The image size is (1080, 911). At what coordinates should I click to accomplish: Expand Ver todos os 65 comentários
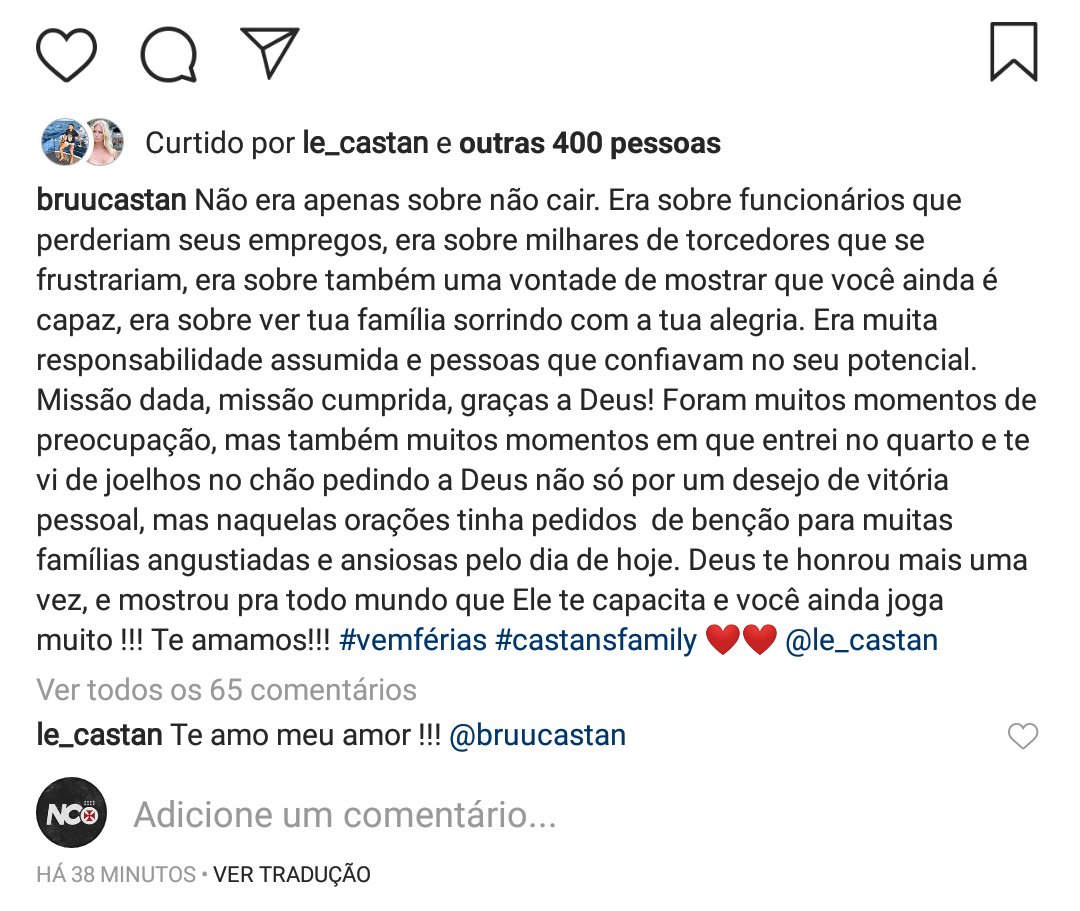click(226, 689)
